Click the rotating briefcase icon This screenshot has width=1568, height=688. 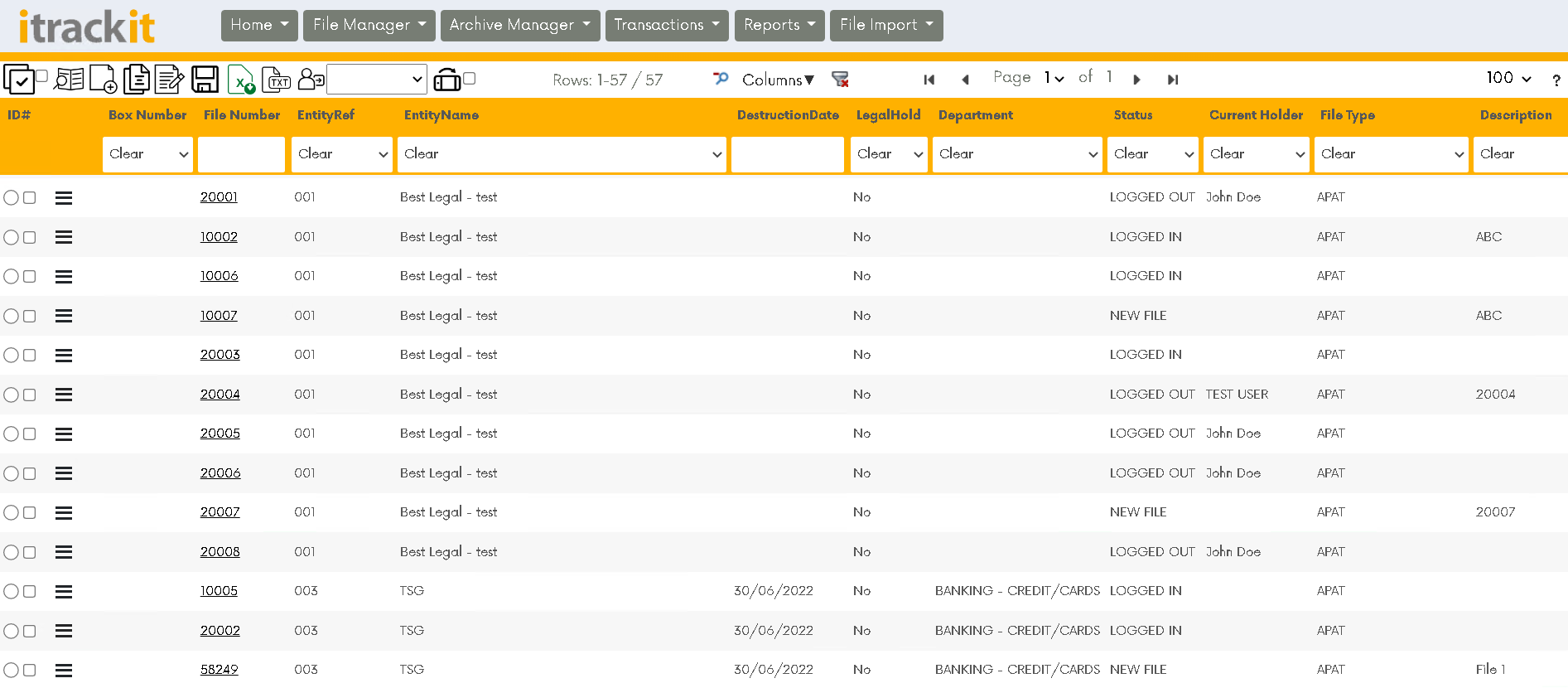tap(447, 80)
